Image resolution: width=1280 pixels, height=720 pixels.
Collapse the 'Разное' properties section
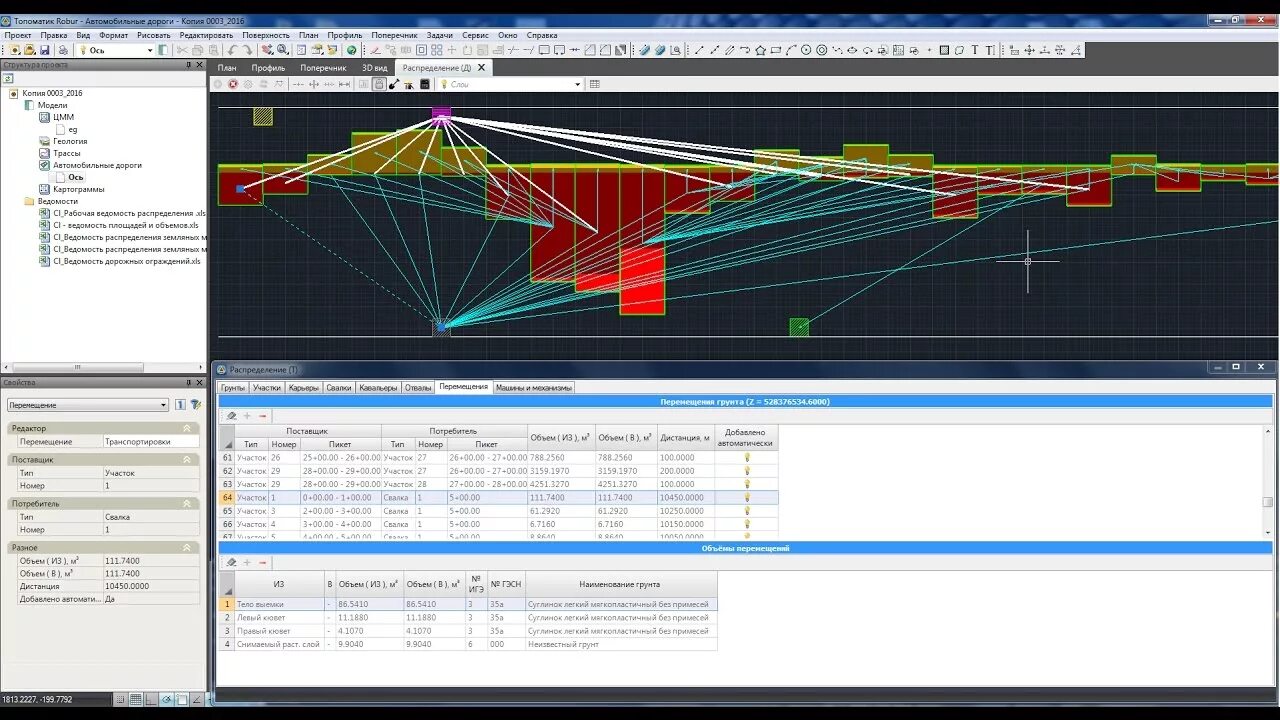(188, 548)
